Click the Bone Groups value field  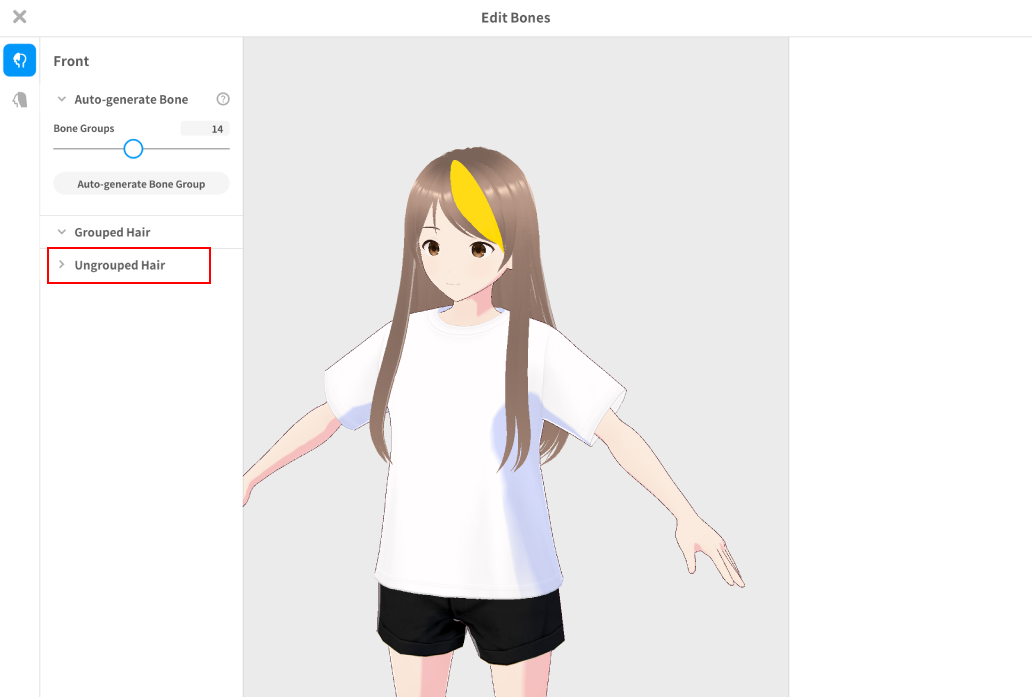205,129
